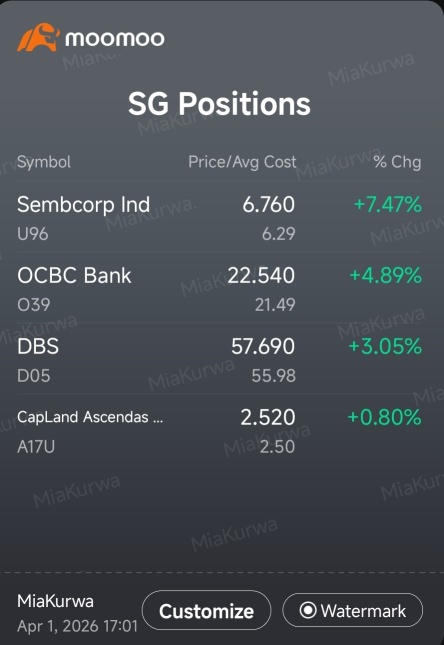Screen dimensions: 444x645
Task: Click the DBS price 57.690
Action: click(x=263, y=346)
